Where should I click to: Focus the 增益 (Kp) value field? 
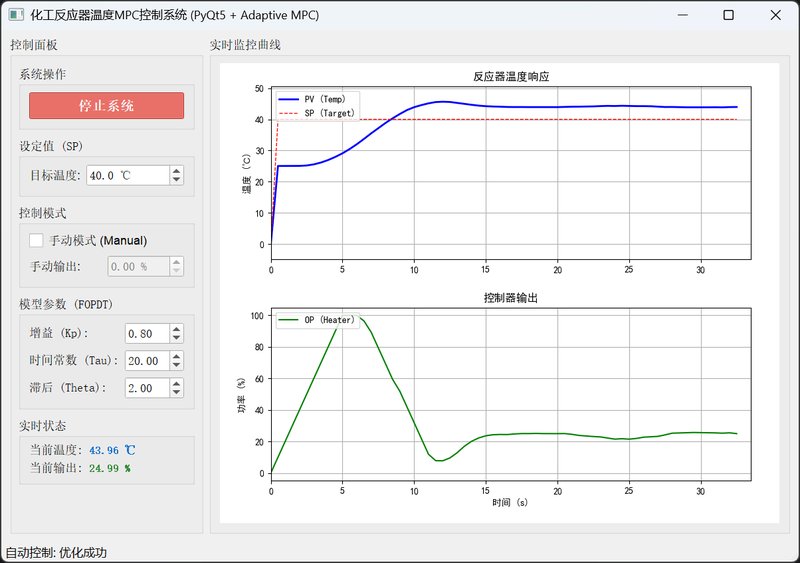(x=146, y=333)
